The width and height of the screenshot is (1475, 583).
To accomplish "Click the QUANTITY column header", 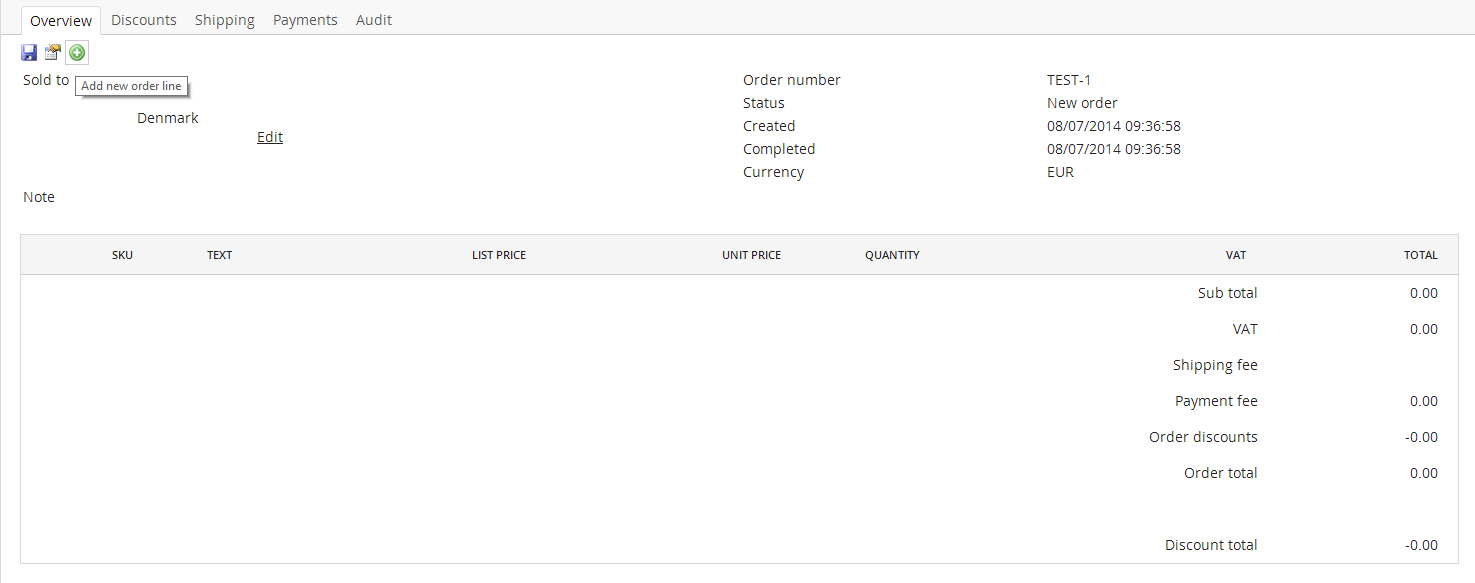I will (892, 255).
